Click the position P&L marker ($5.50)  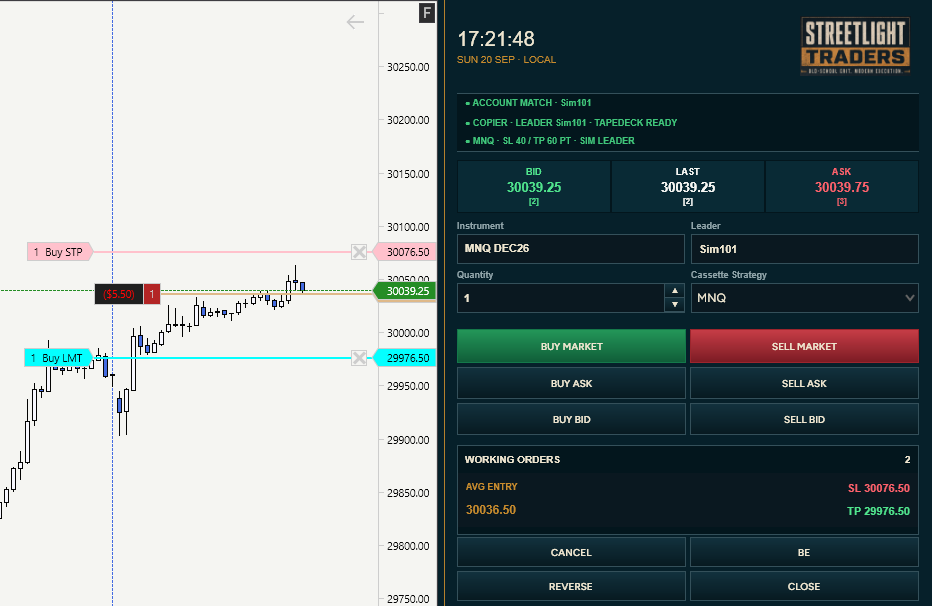pos(119,294)
